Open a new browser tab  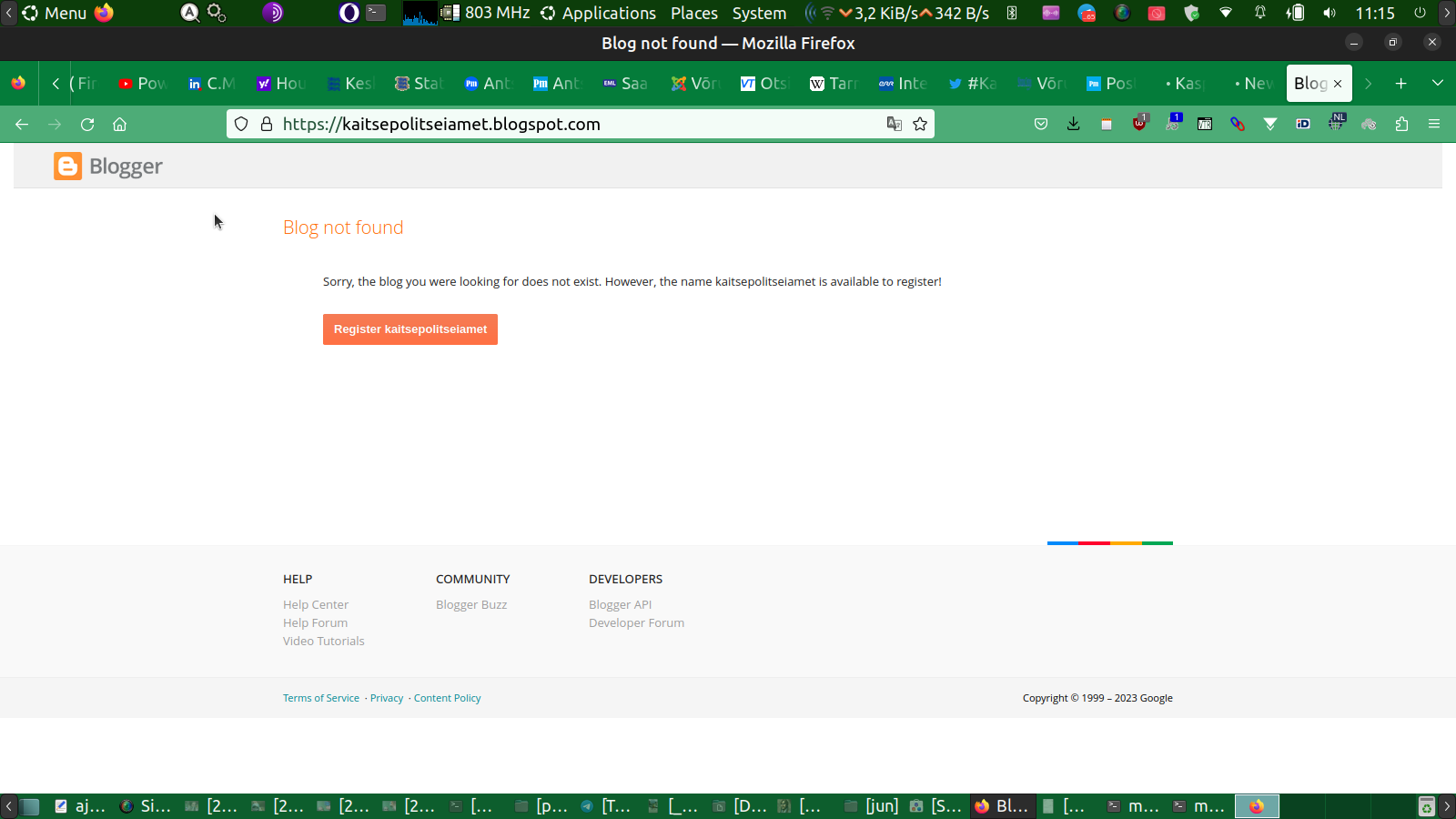coord(1401,84)
